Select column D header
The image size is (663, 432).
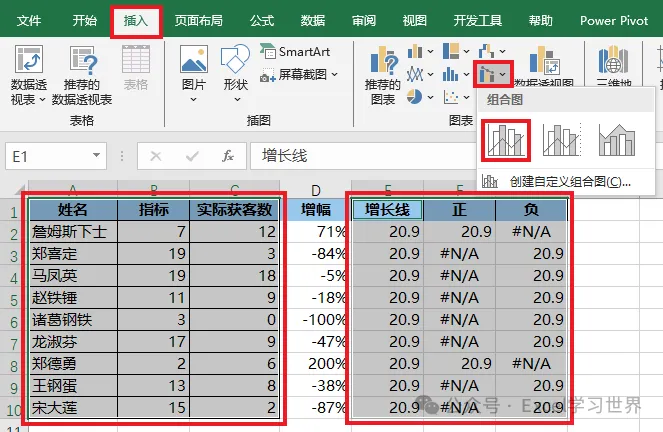(315, 190)
